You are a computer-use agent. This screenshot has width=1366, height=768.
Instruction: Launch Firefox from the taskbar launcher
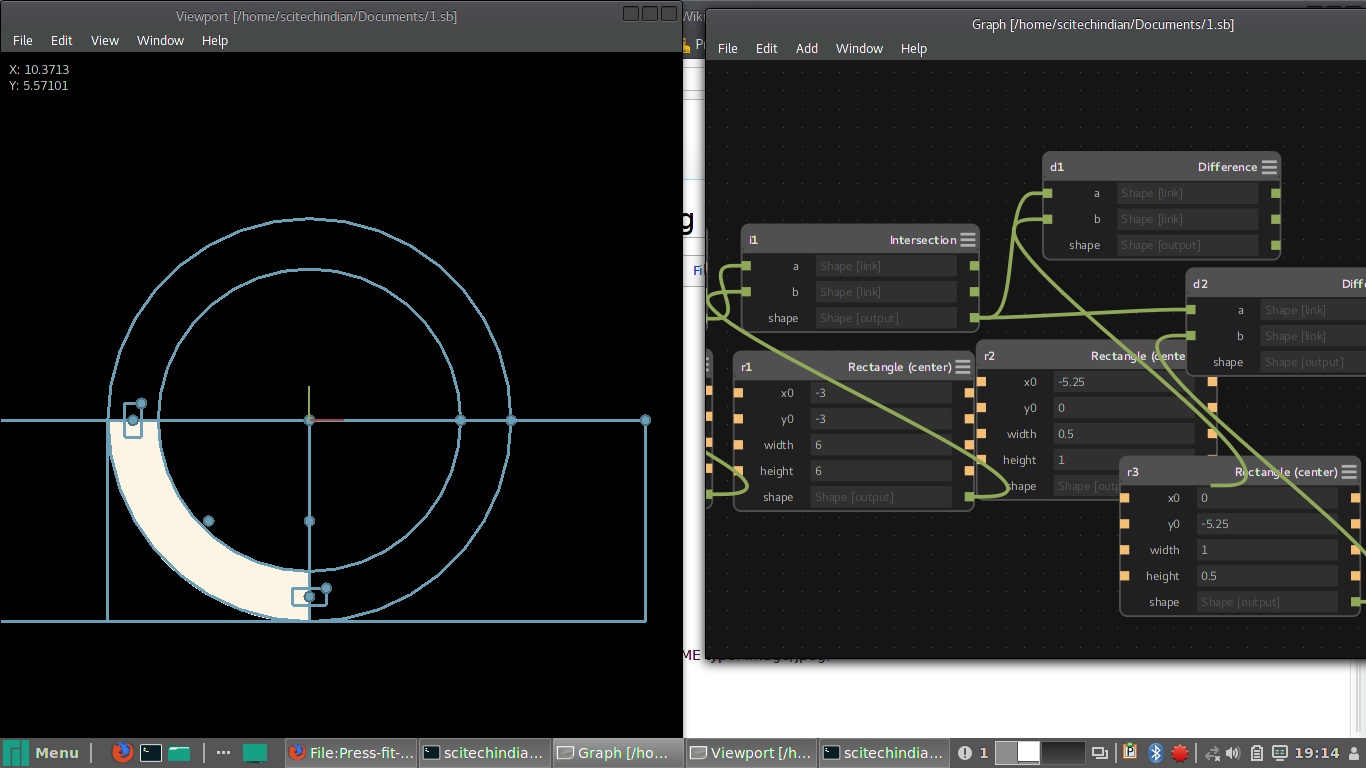[122, 753]
